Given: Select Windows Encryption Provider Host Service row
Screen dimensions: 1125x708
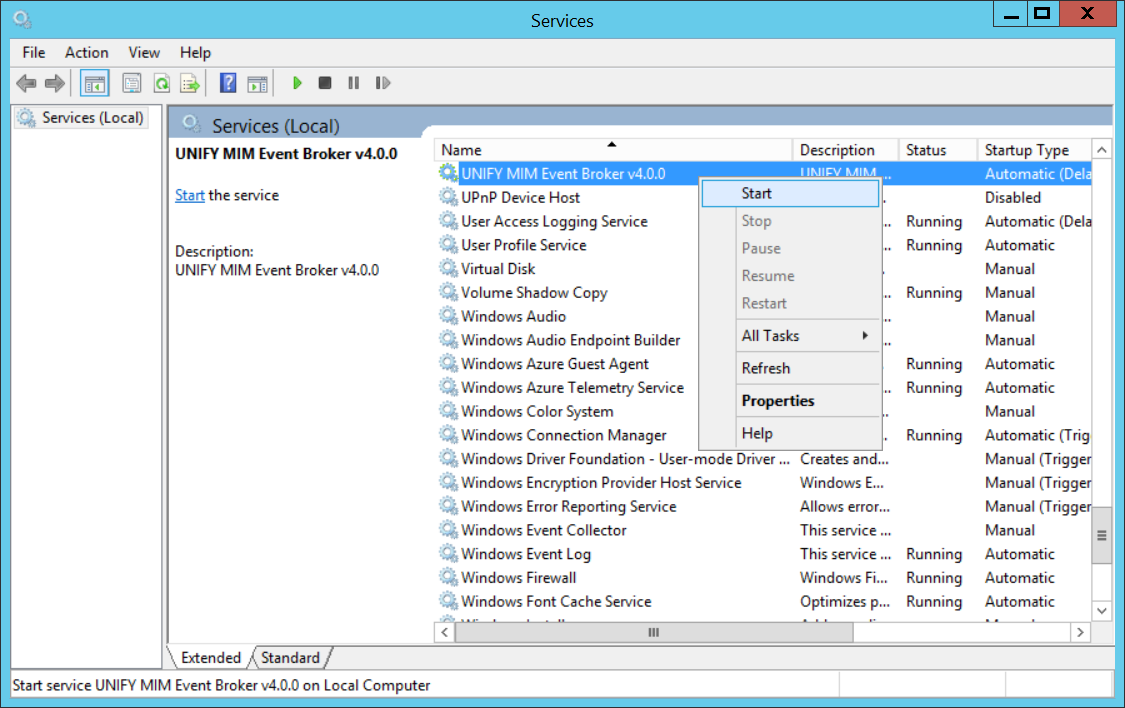Looking at the screenshot, I should [x=764, y=482].
